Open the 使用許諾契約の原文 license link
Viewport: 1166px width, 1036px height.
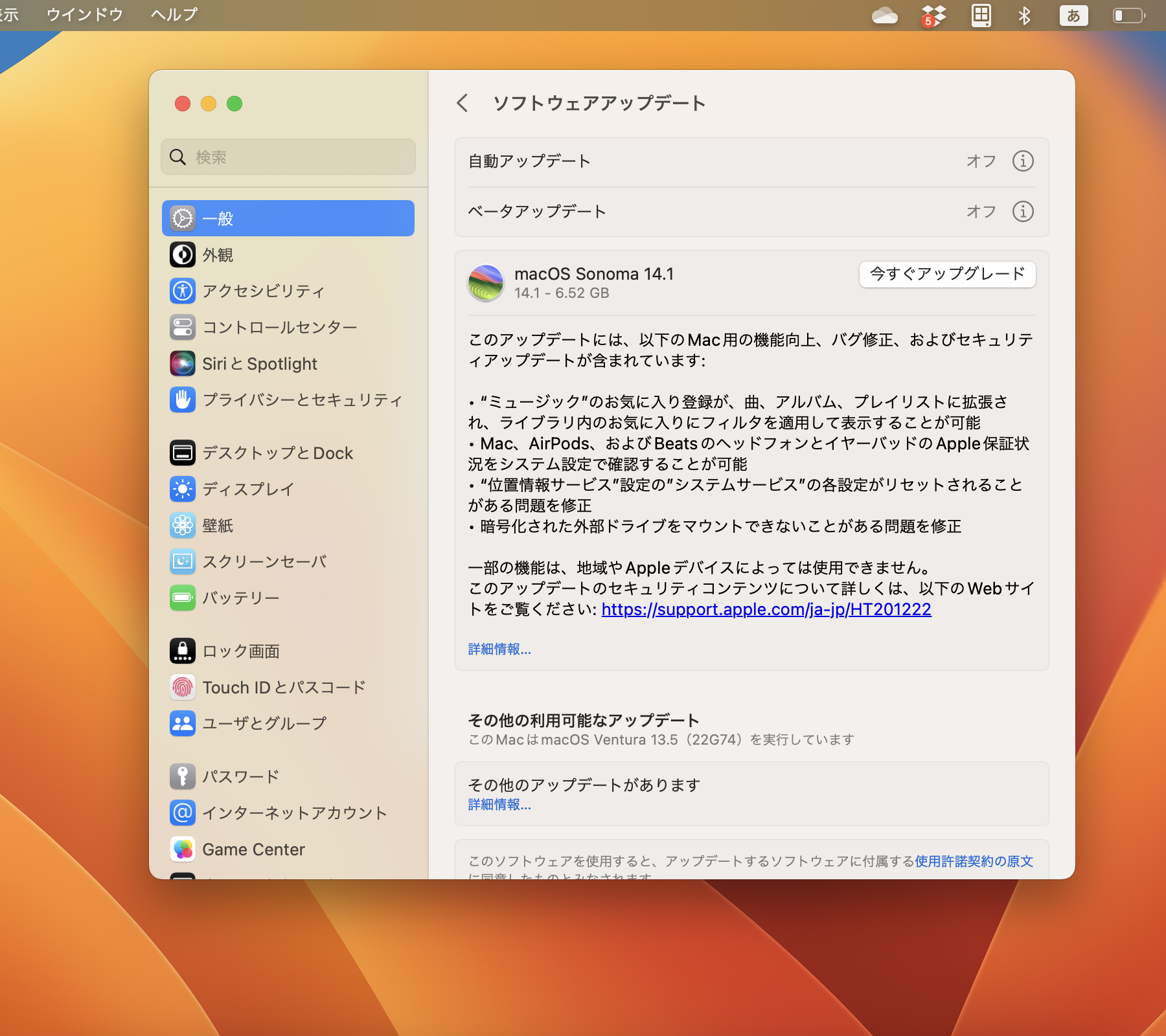973,861
